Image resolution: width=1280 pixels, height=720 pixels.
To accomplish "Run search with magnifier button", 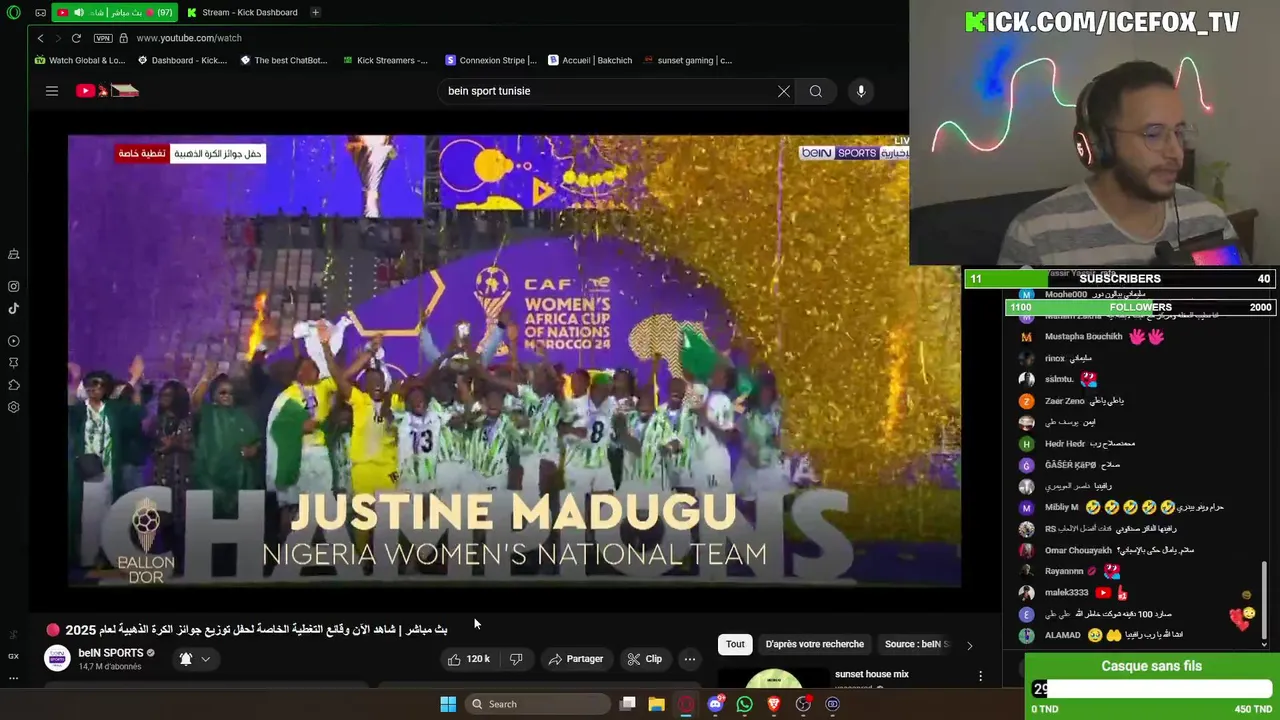I will (816, 91).
